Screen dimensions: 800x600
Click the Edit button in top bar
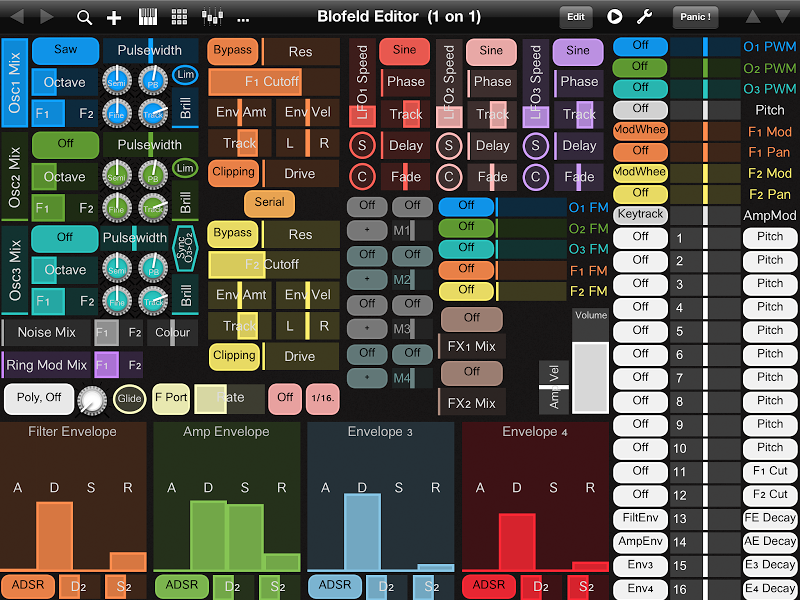(576, 17)
